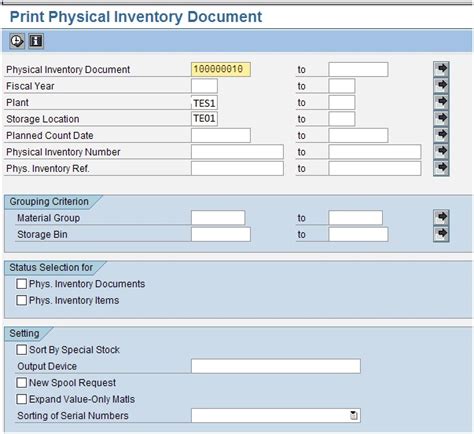Focus the Storage Bin from field
Image resolution: width=474 pixels, height=434 pixels.
point(221,234)
